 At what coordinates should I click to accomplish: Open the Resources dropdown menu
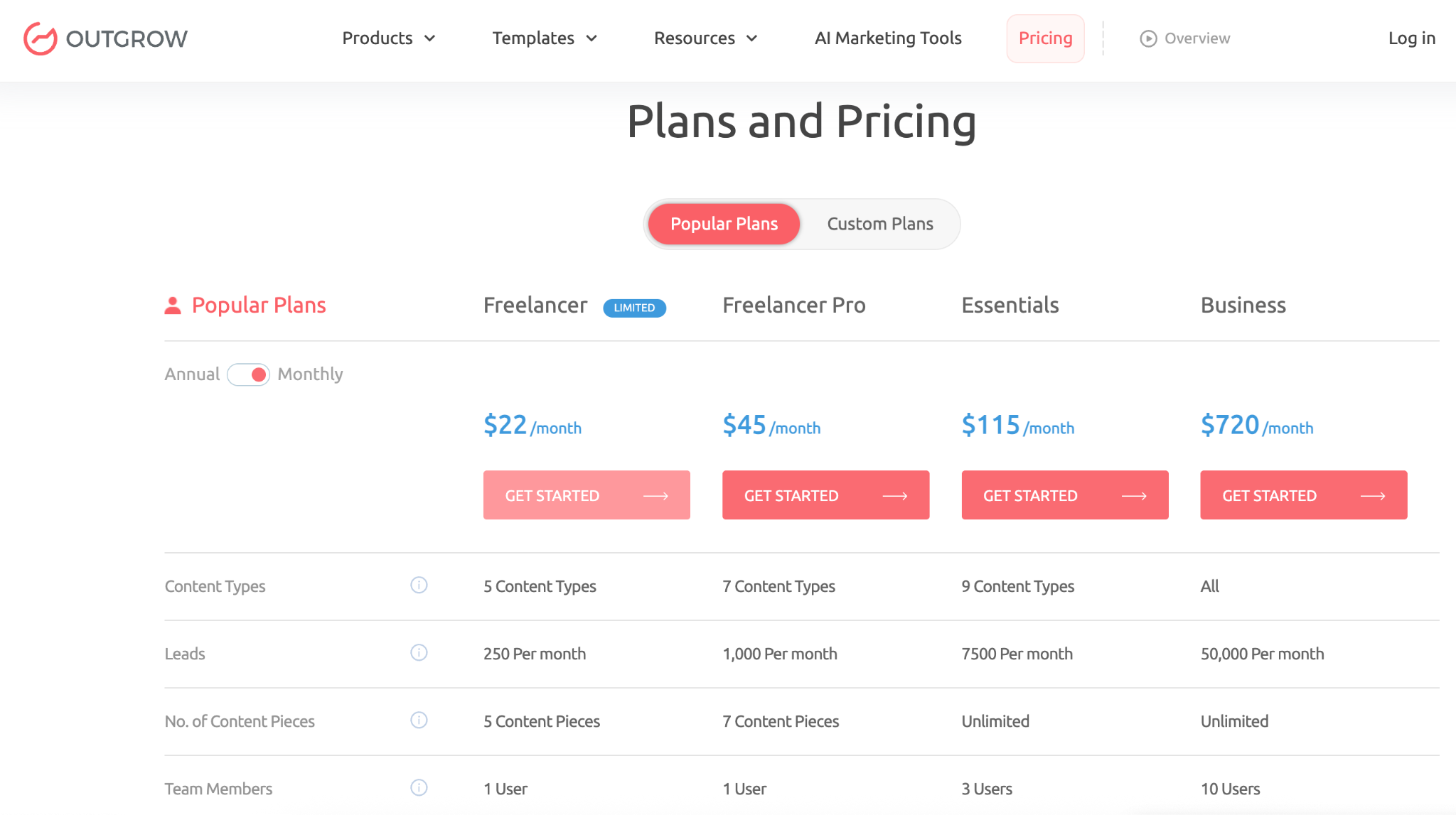(x=705, y=38)
